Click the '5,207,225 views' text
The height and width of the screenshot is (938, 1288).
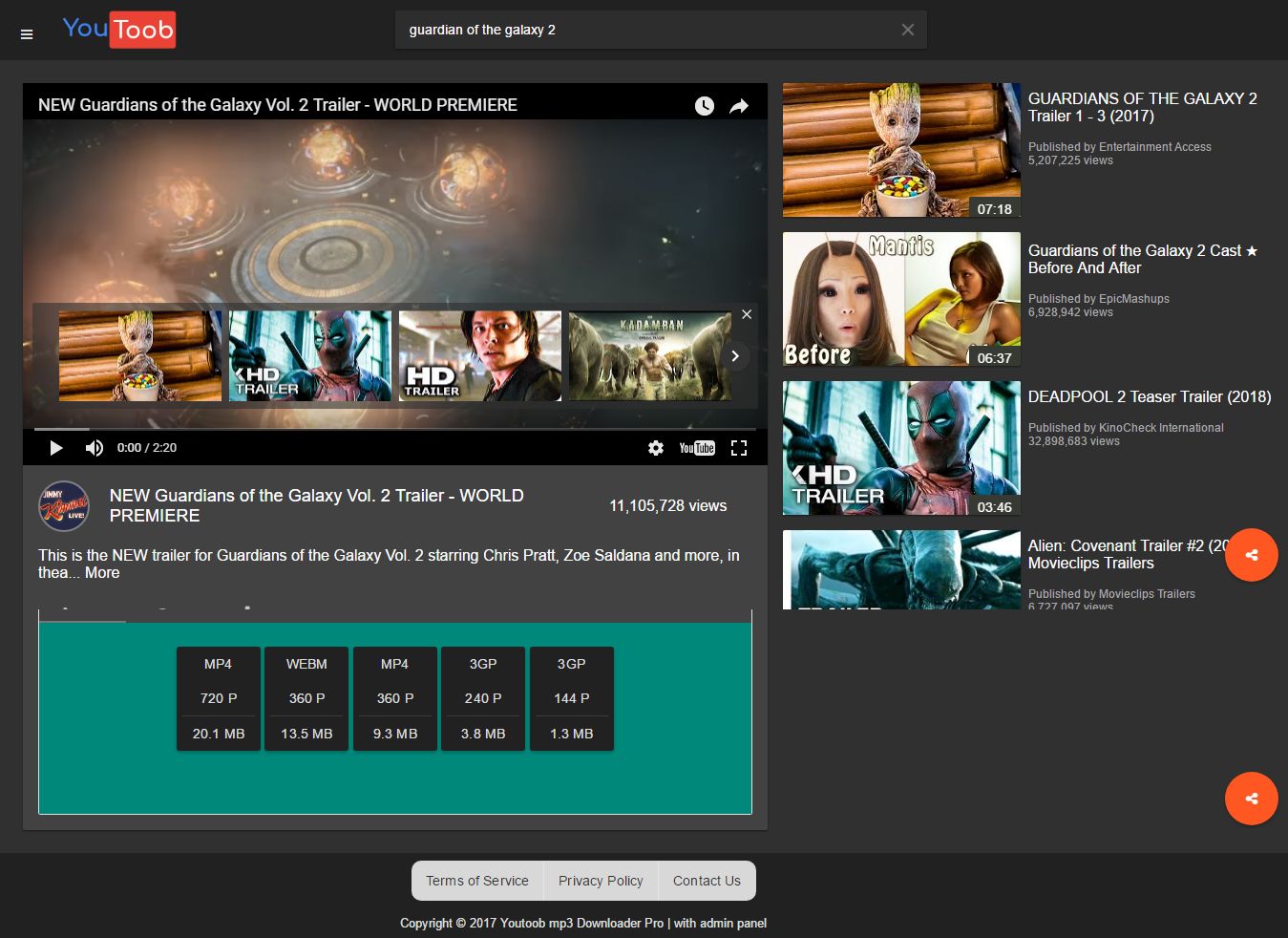[1070, 160]
